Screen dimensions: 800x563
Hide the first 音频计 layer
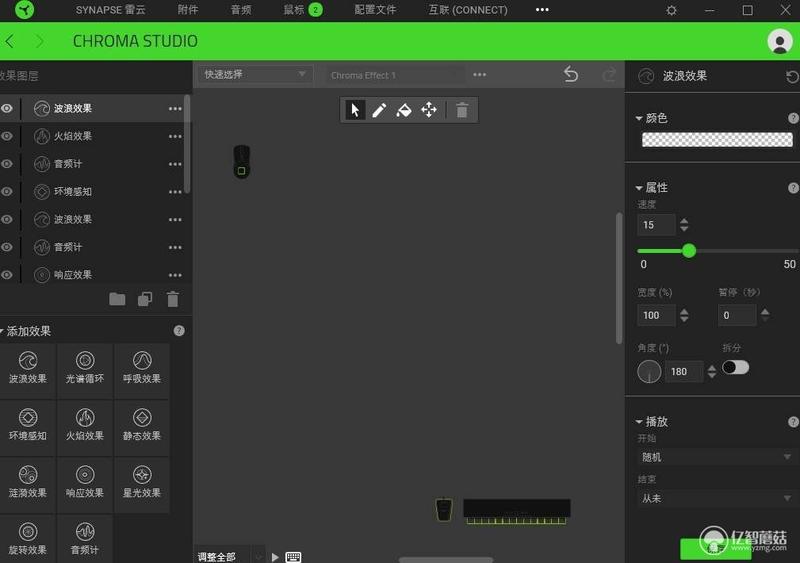7,164
